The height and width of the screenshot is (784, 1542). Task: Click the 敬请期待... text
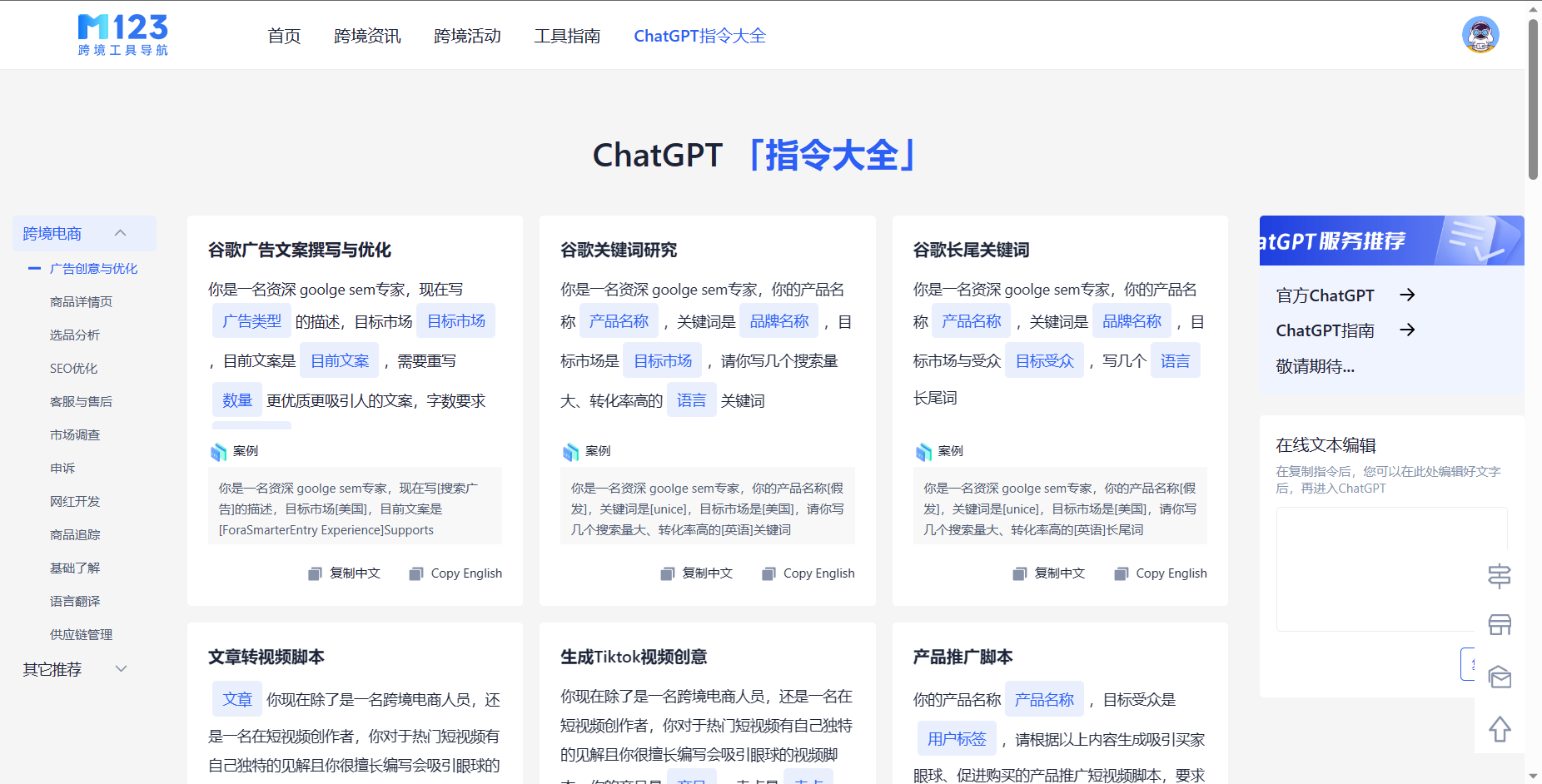point(1315,366)
